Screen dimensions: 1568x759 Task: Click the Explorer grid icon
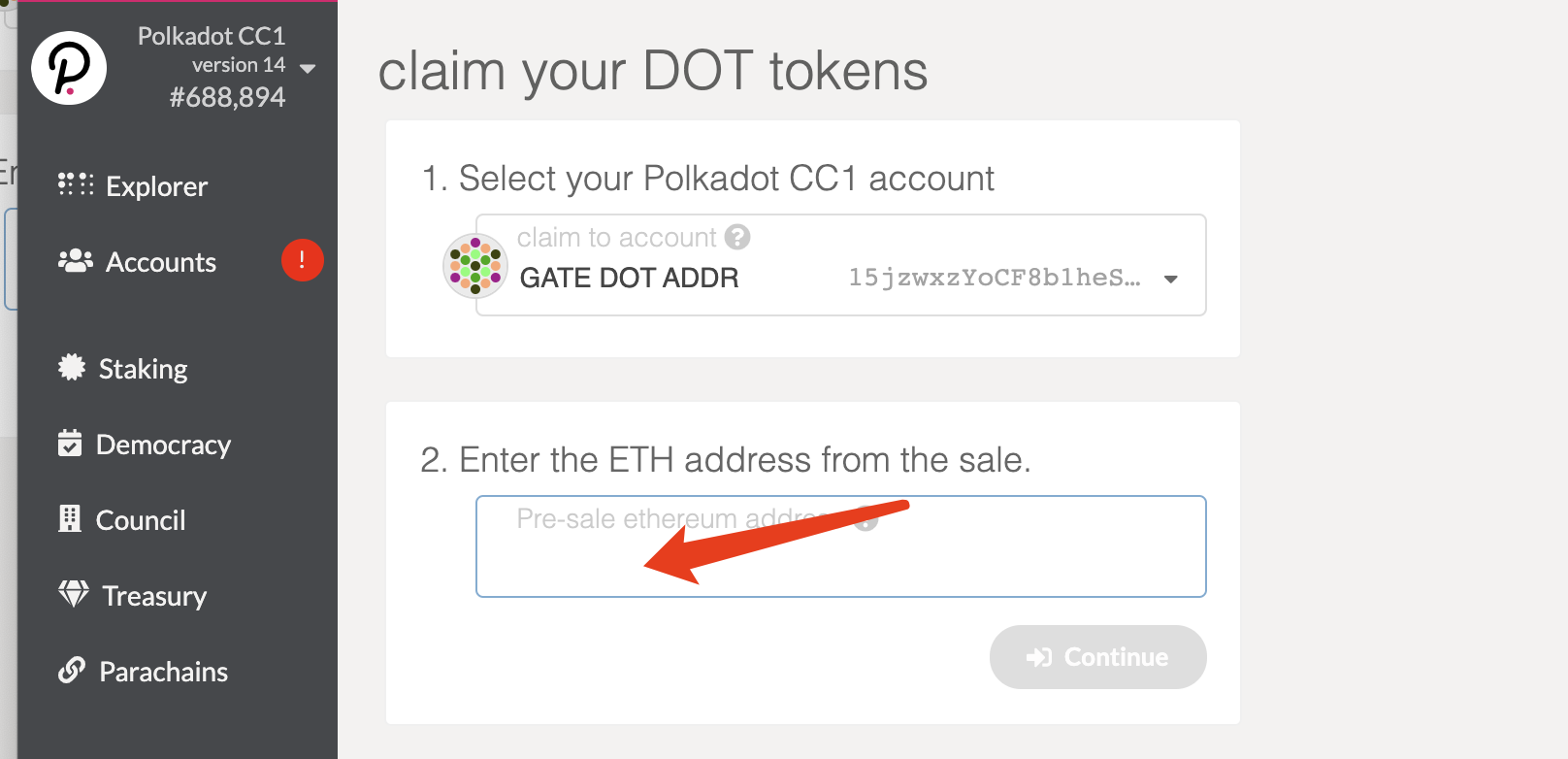tap(76, 184)
